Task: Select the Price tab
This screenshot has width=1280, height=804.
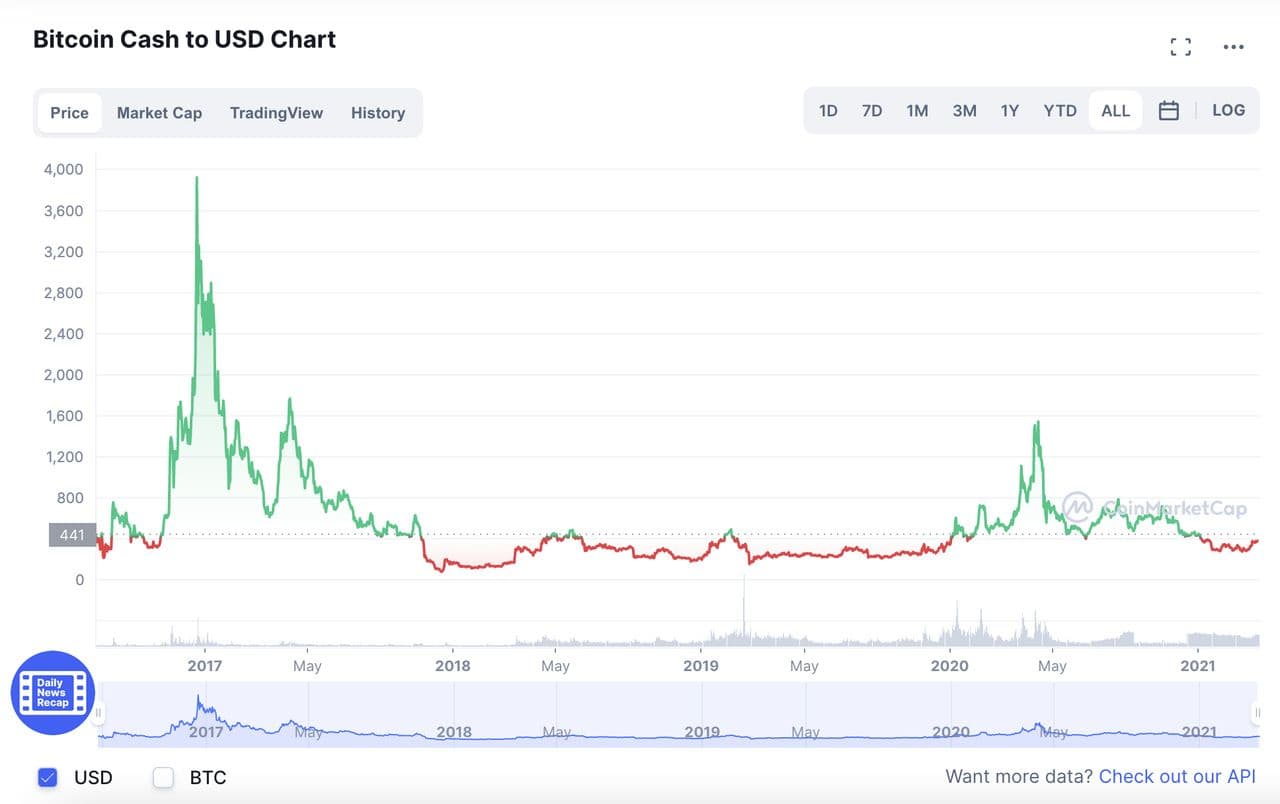Action: pos(69,113)
